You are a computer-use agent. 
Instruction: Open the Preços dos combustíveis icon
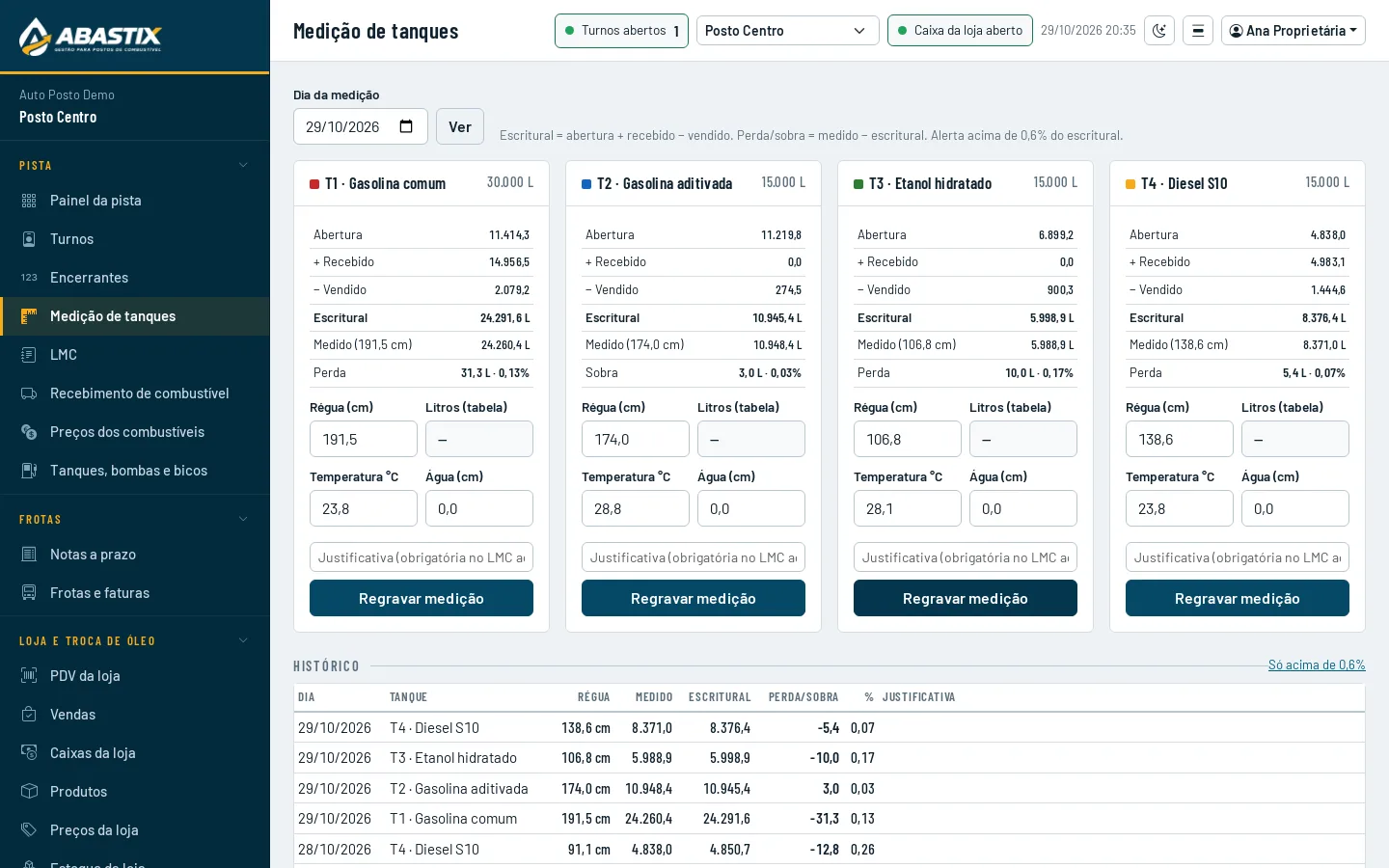[29, 432]
